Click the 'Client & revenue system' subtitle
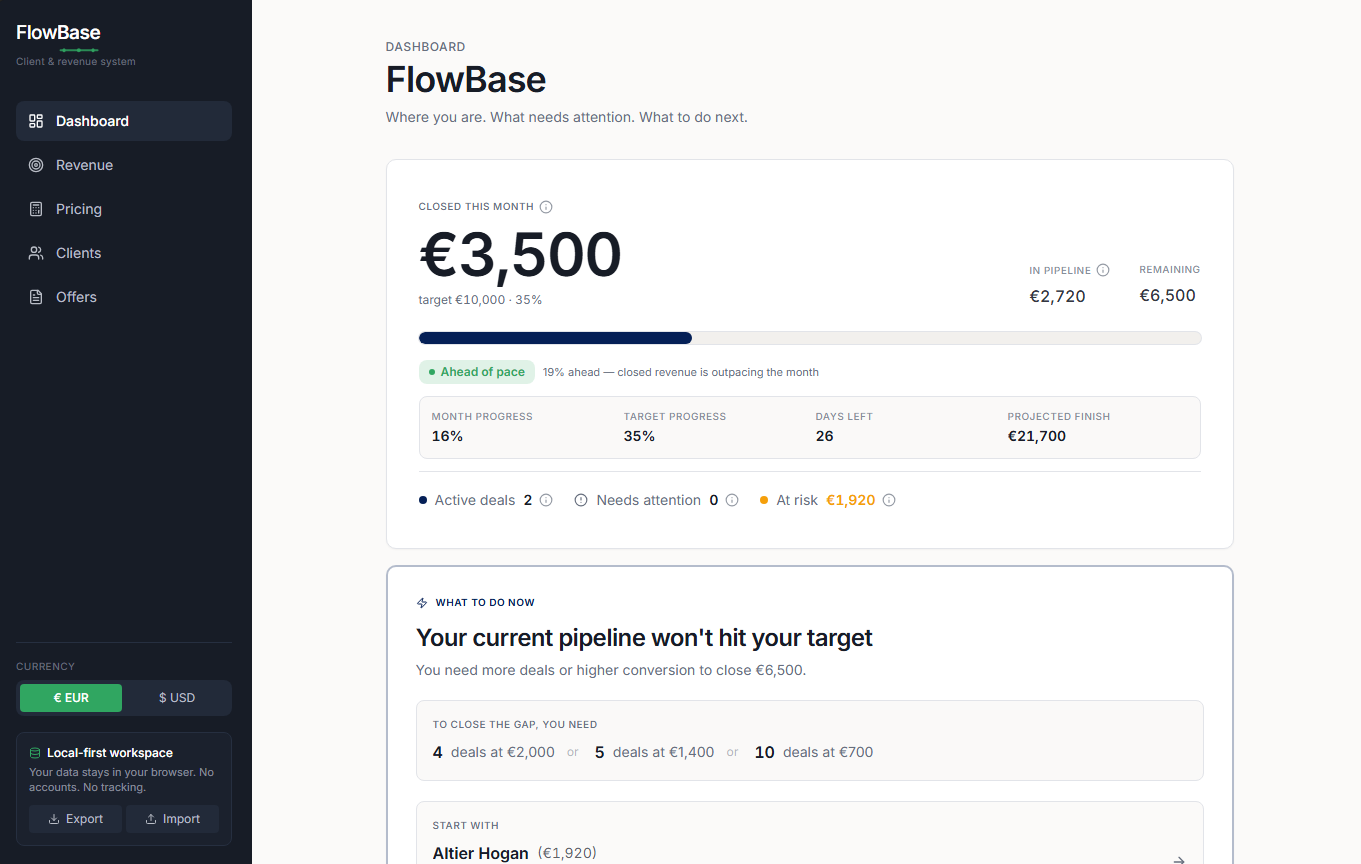The width and height of the screenshot is (1361, 864). (76, 61)
